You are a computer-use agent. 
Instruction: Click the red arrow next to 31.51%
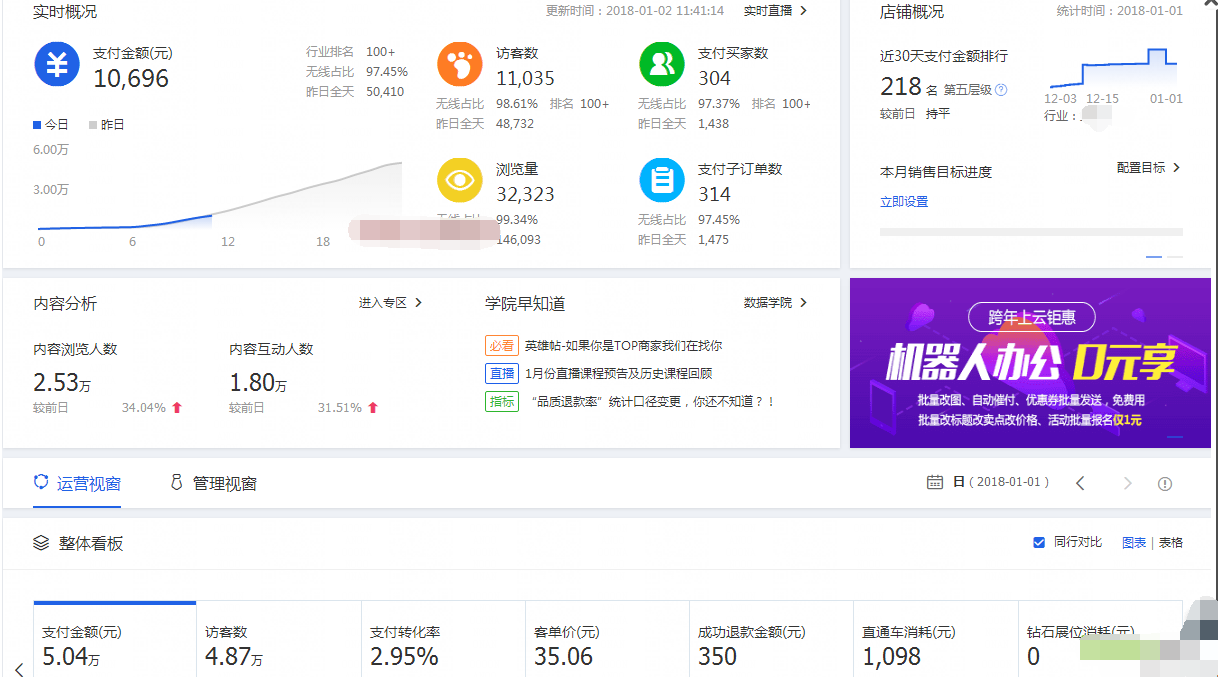click(x=373, y=407)
